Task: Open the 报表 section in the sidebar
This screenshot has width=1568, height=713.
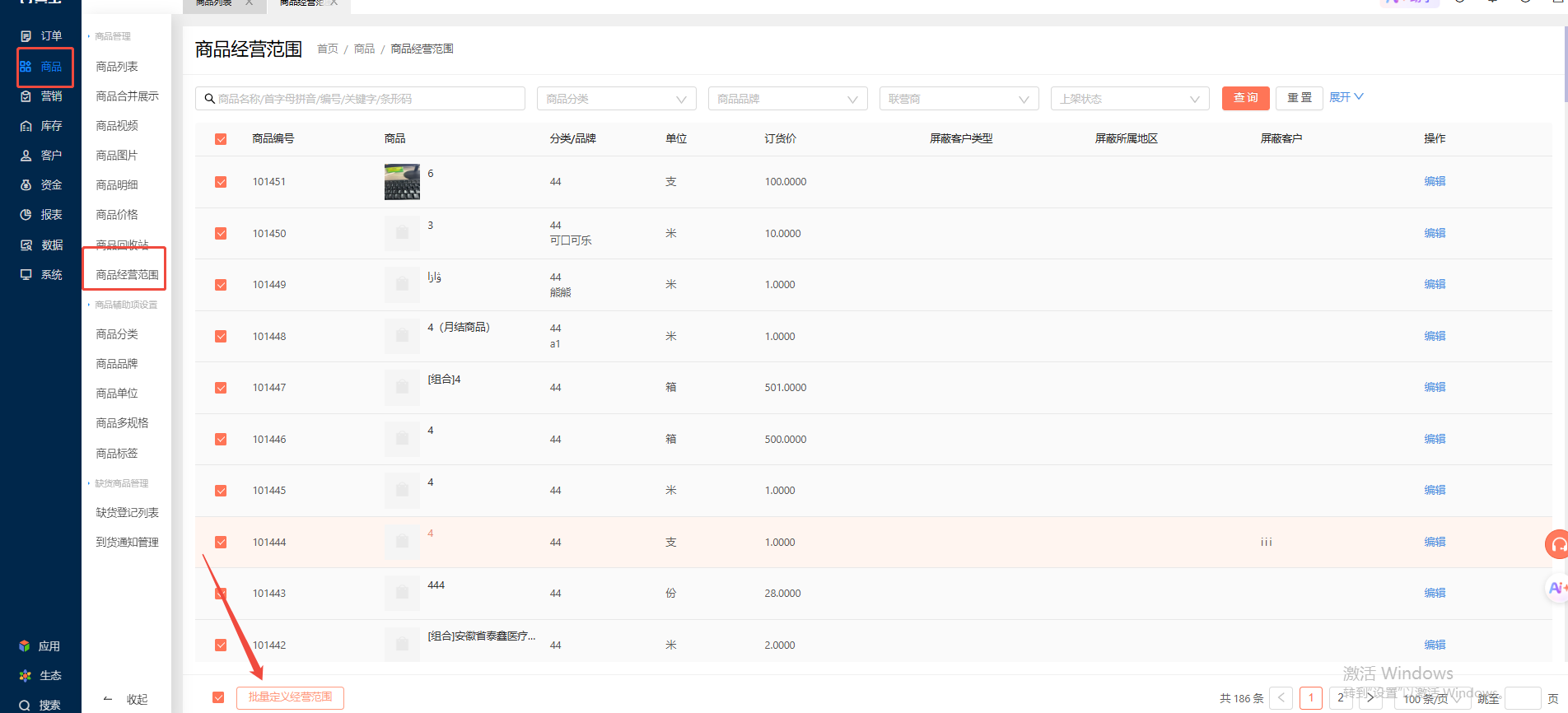Action: (41, 215)
